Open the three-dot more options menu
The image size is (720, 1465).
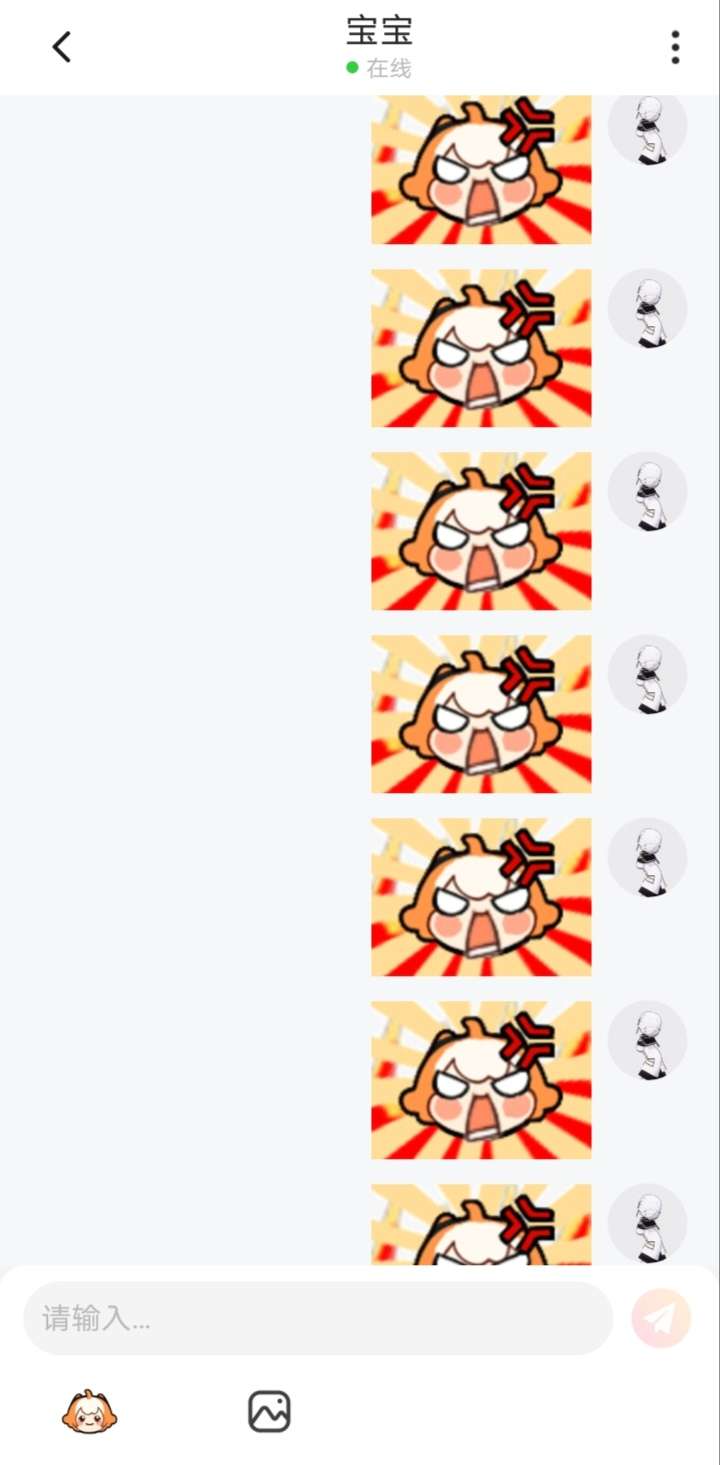pyautogui.click(x=675, y=47)
